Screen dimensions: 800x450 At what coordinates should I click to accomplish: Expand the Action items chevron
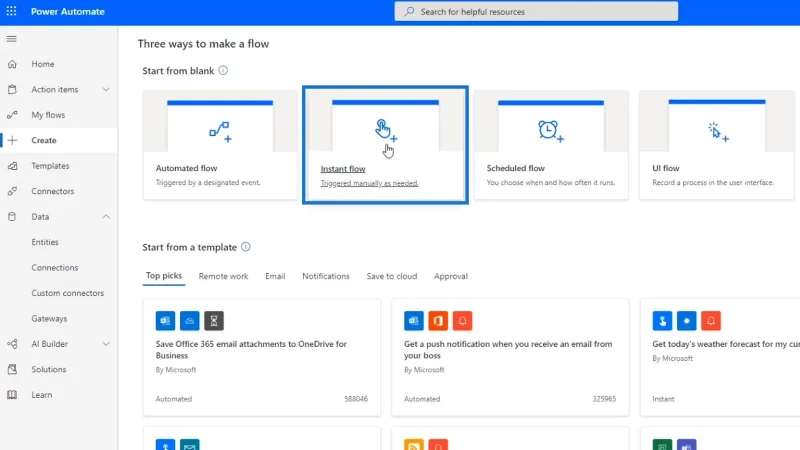click(x=106, y=89)
